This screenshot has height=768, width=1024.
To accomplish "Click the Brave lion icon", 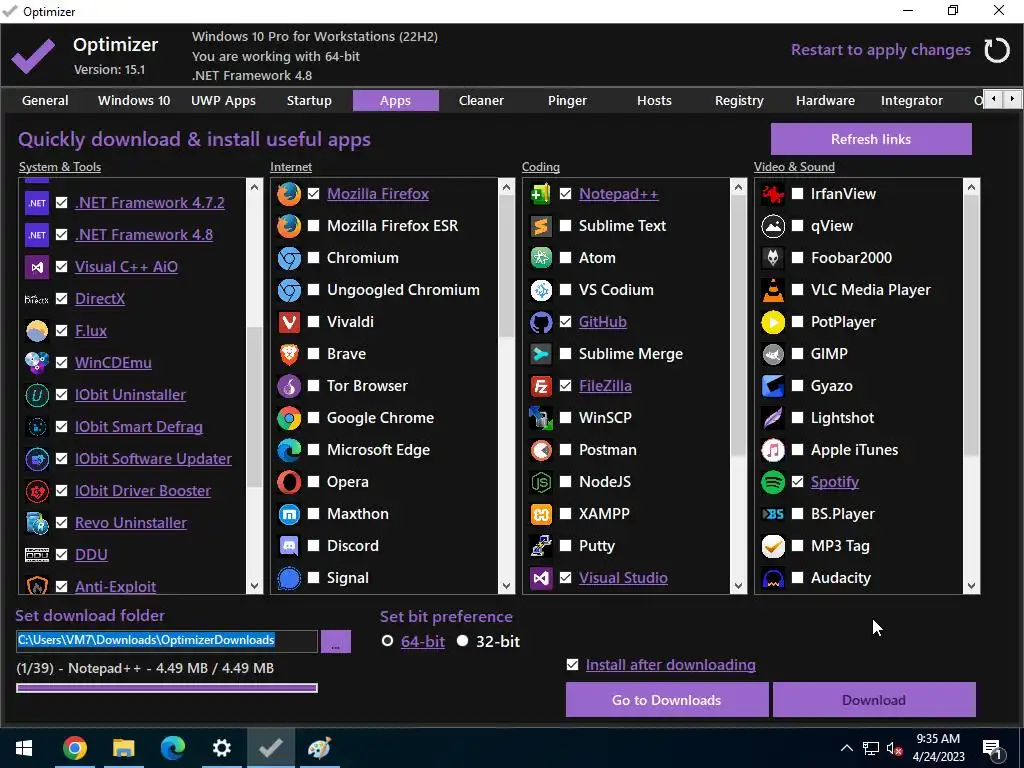I will [289, 354].
